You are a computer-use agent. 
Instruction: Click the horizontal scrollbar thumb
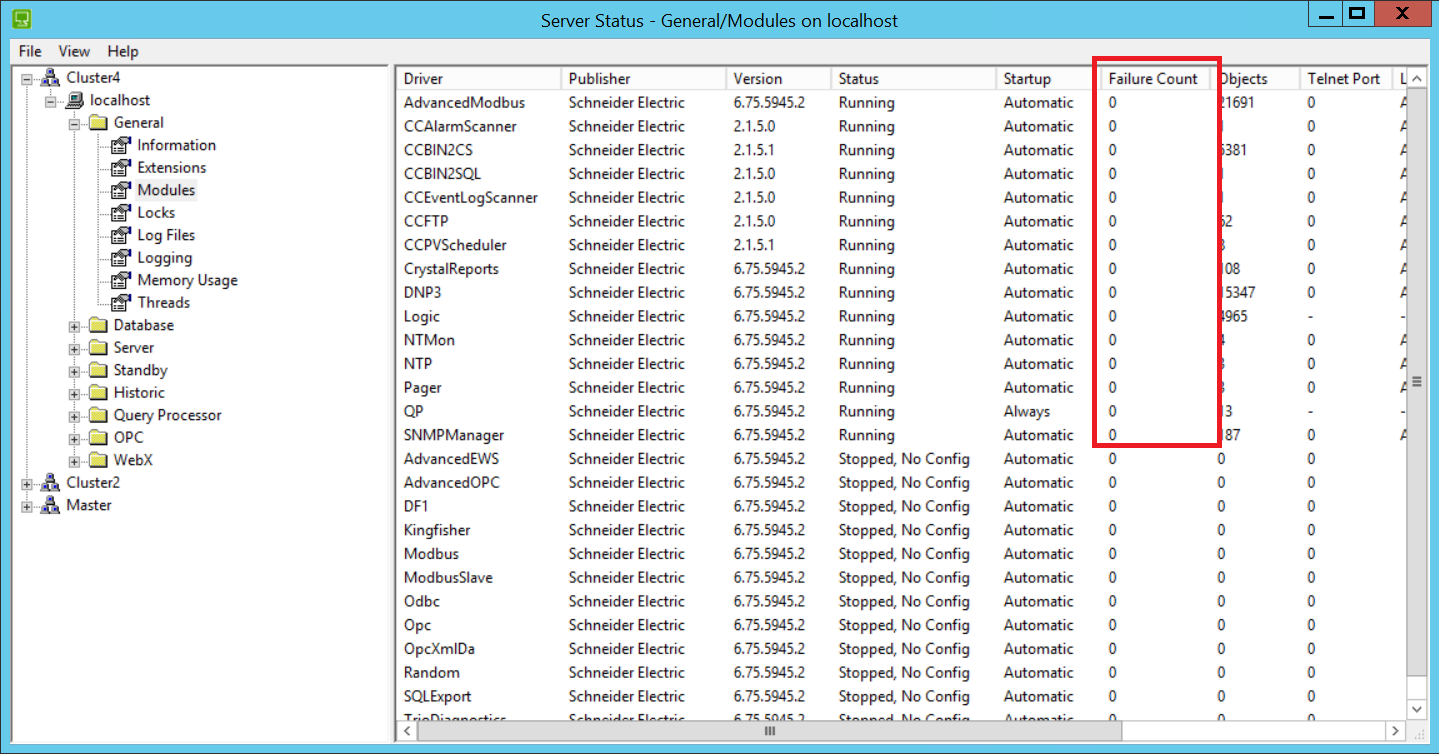pyautogui.click(x=768, y=732)
